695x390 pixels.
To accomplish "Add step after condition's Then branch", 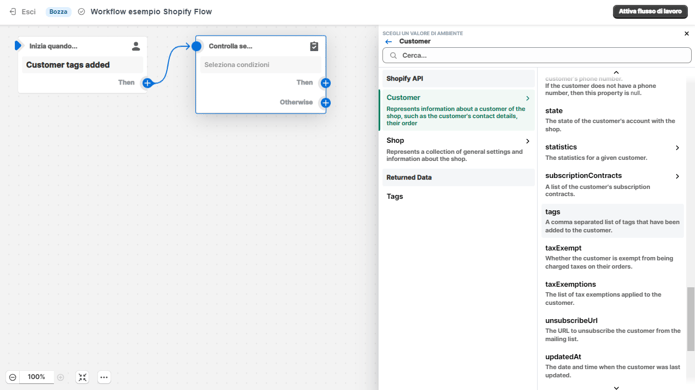I will tap(325, 83).
